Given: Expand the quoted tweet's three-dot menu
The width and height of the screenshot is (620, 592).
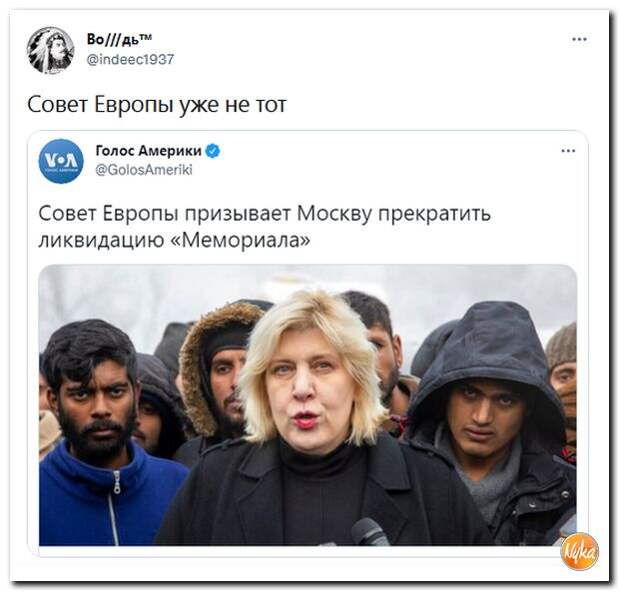Looking at the screenshot, I should pyautogui.click(x=568, y=151).
